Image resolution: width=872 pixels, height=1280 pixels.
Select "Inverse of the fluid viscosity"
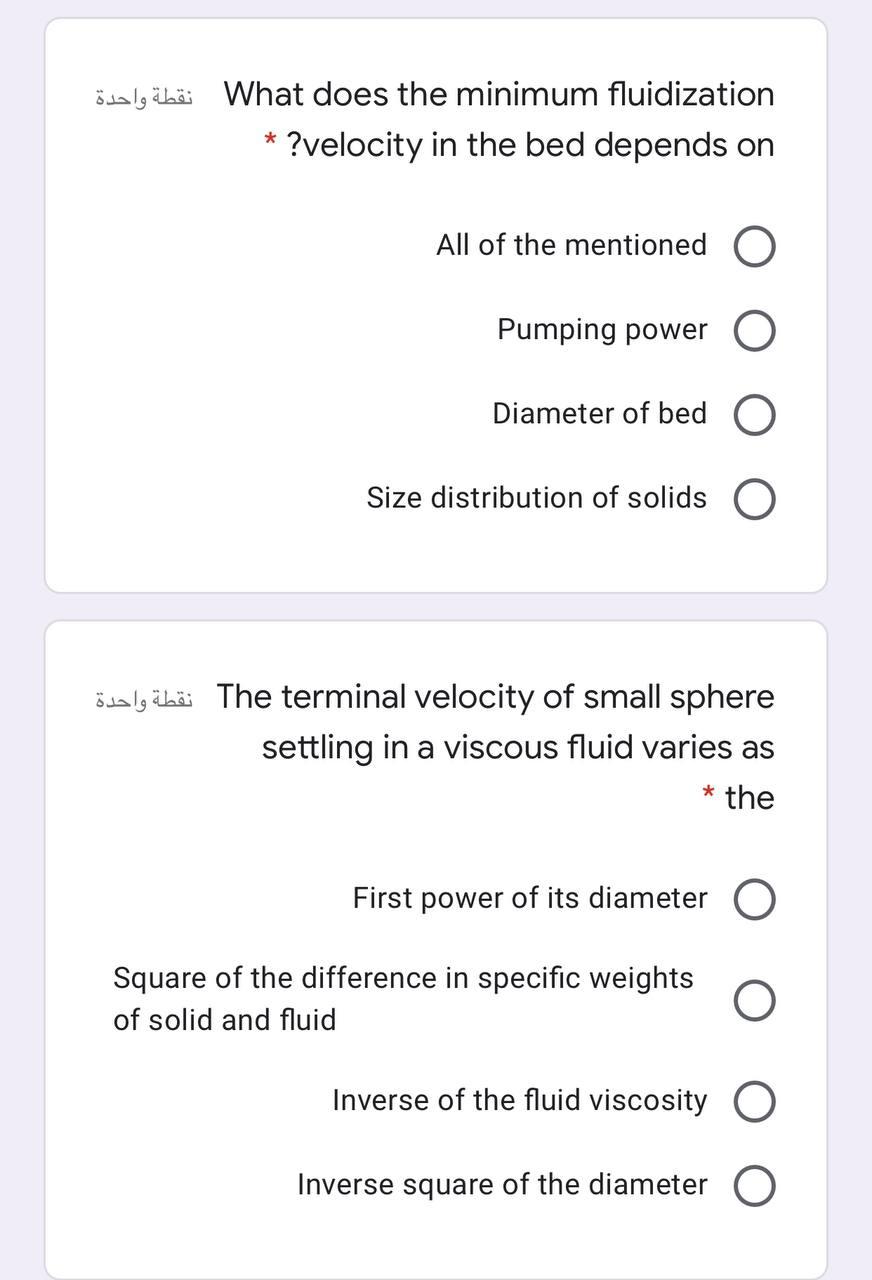click(x=755, y=1100)
